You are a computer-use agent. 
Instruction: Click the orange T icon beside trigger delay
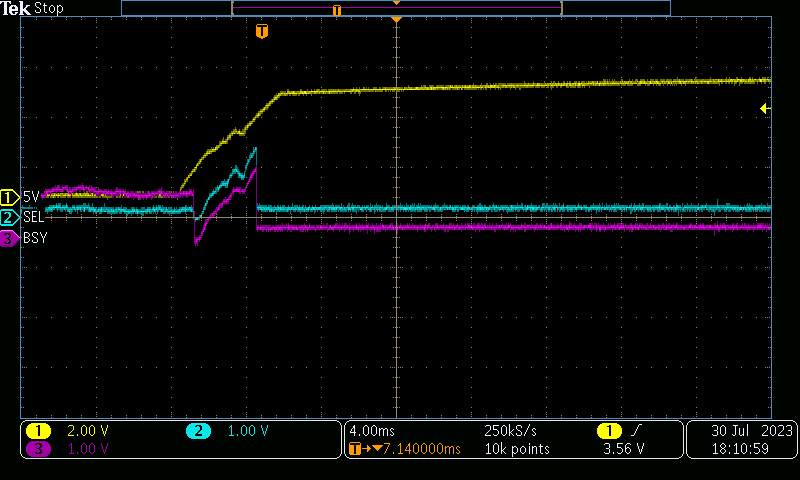pyautogui.click(x=355, y=449)
